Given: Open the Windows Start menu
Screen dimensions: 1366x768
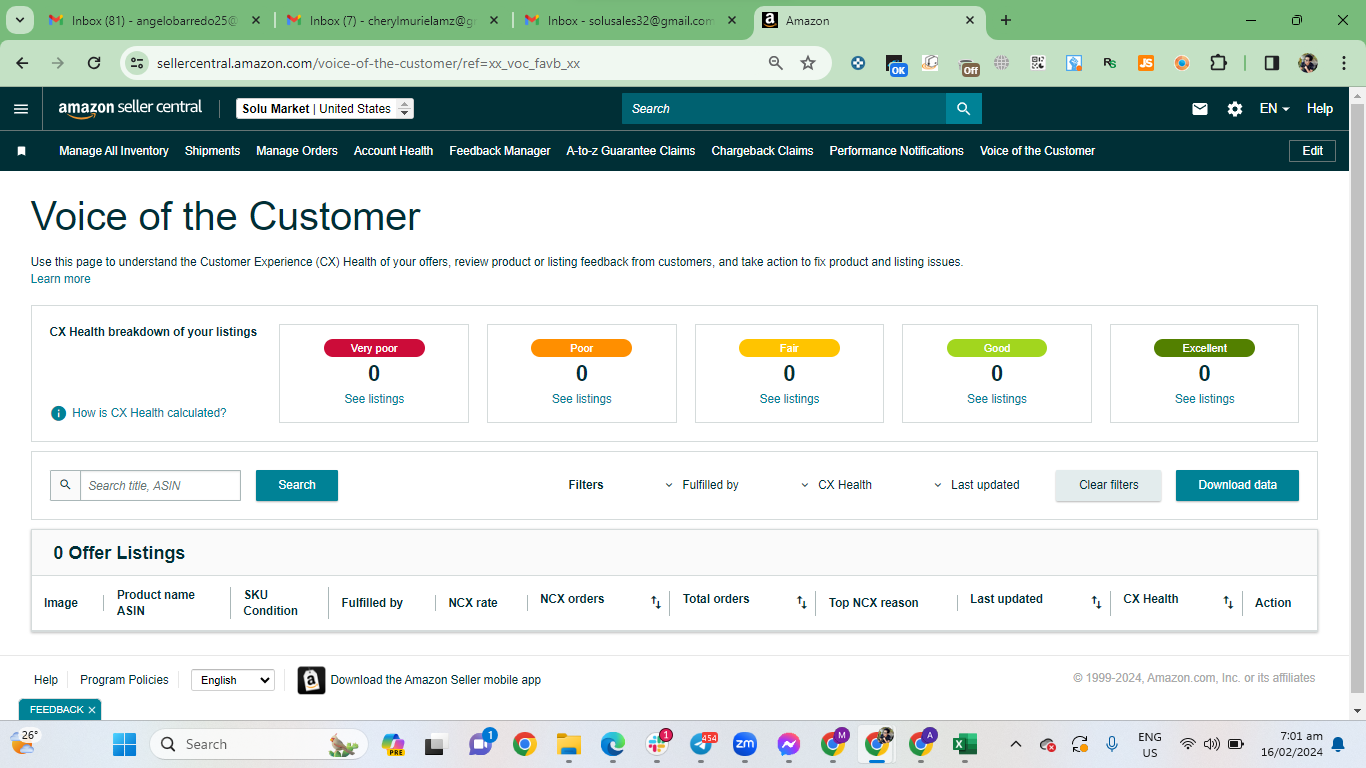Looking at the screenshot, I should click(x=125, y=744).
